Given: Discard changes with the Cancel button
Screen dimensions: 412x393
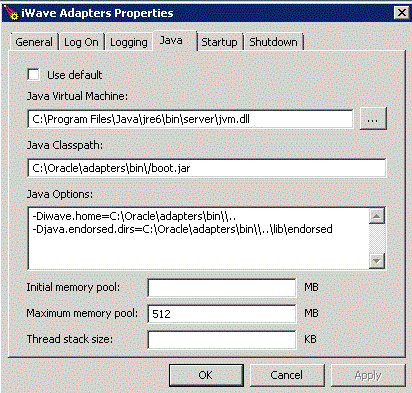Looking at the screenshot, I should [287, 375].
